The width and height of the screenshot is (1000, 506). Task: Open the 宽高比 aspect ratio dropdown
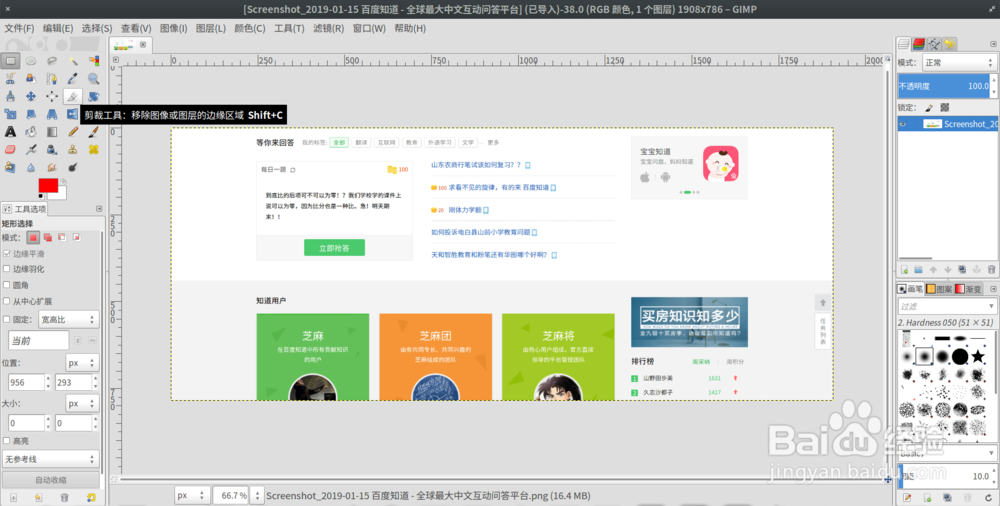click(x=68, y=319)
